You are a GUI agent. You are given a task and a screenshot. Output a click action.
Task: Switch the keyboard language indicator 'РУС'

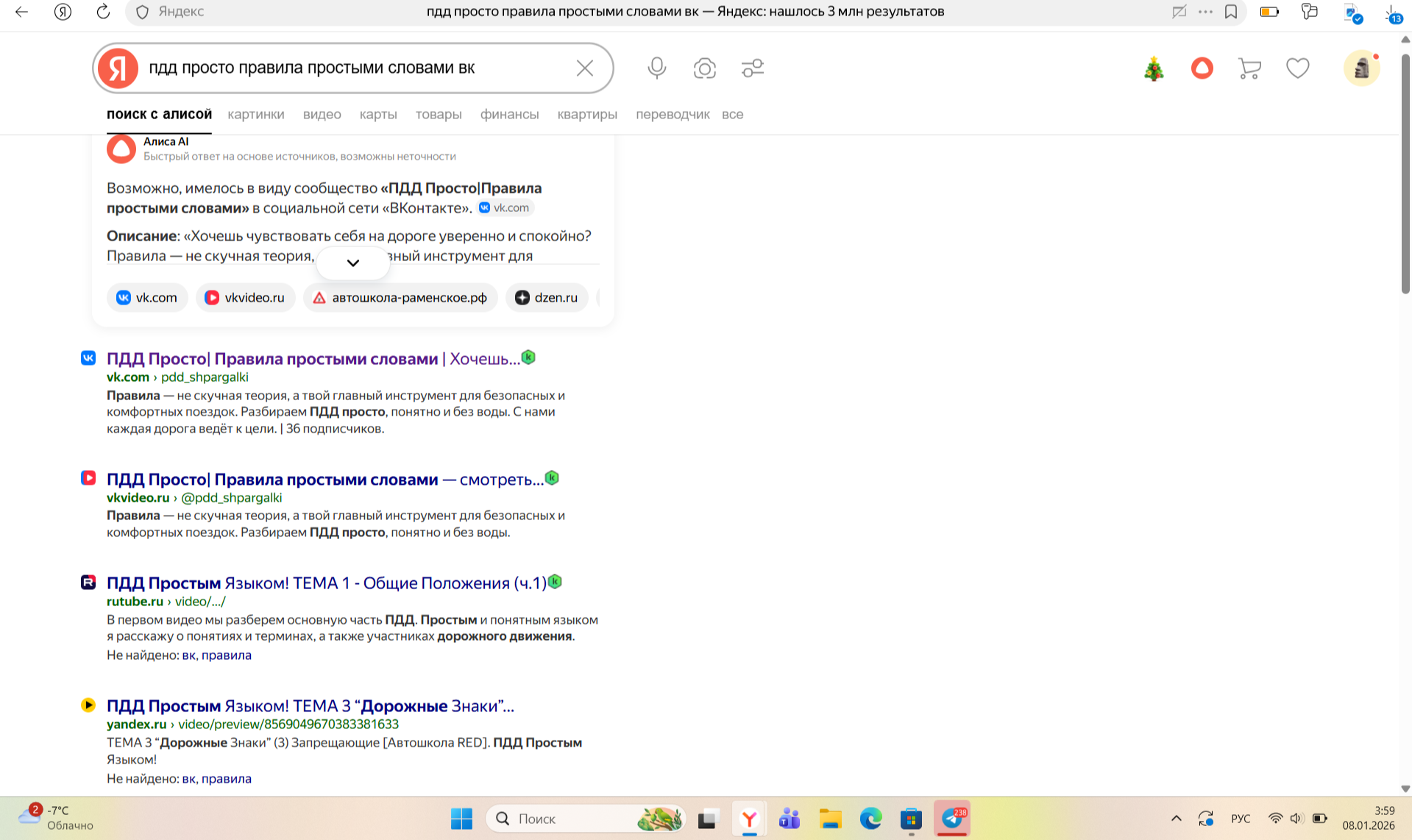tap(1241, 819)
